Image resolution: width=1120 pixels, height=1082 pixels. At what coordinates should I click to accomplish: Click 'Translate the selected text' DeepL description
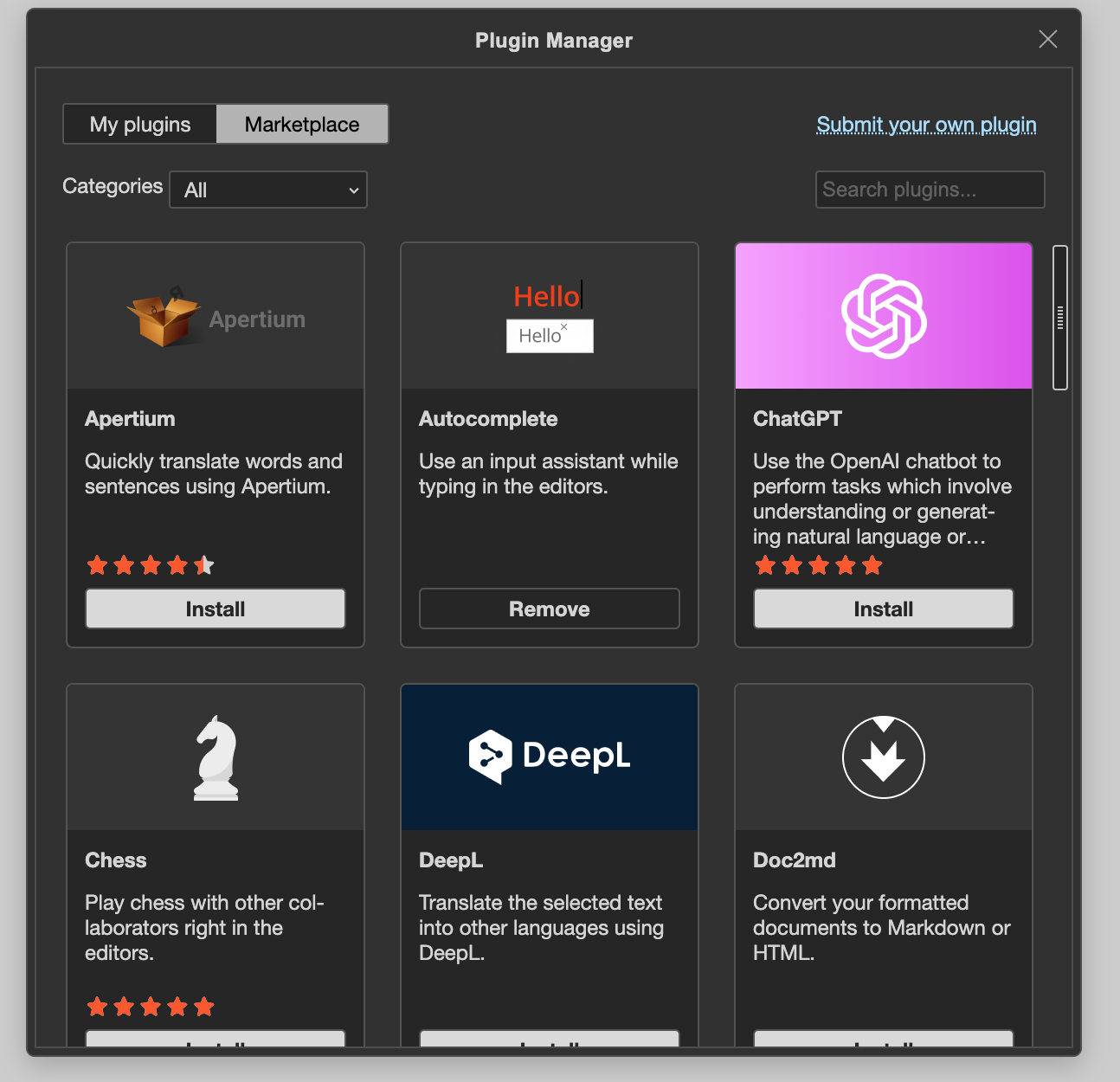(541, 928)
